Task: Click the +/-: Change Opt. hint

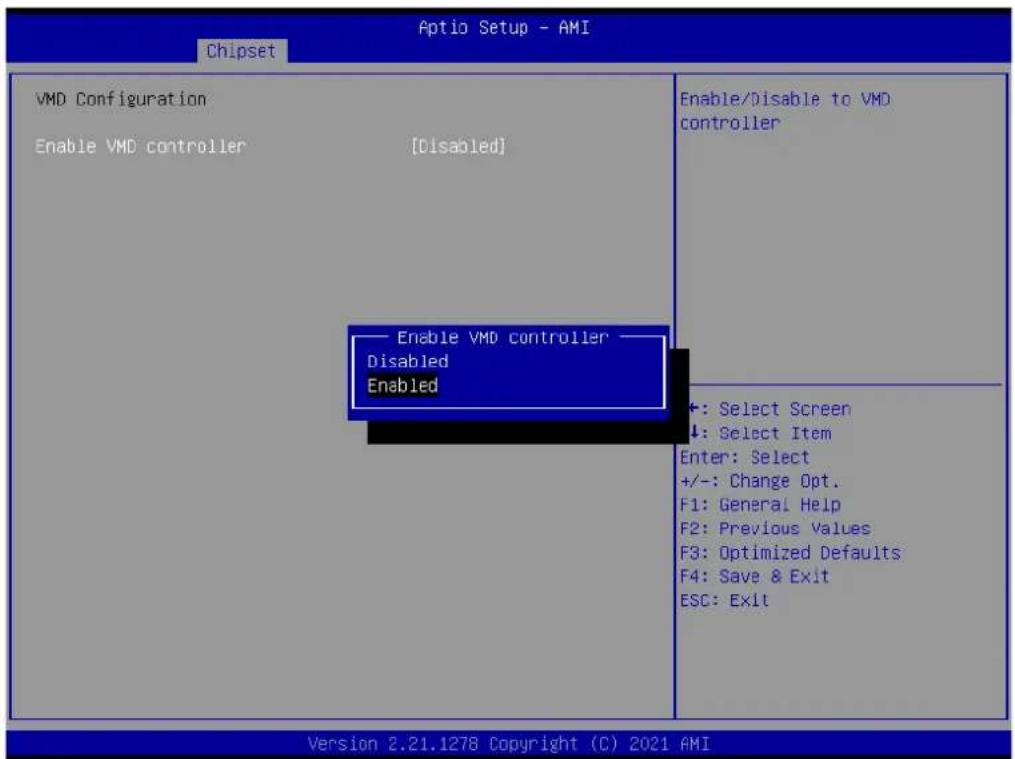Action: point(759,481)
